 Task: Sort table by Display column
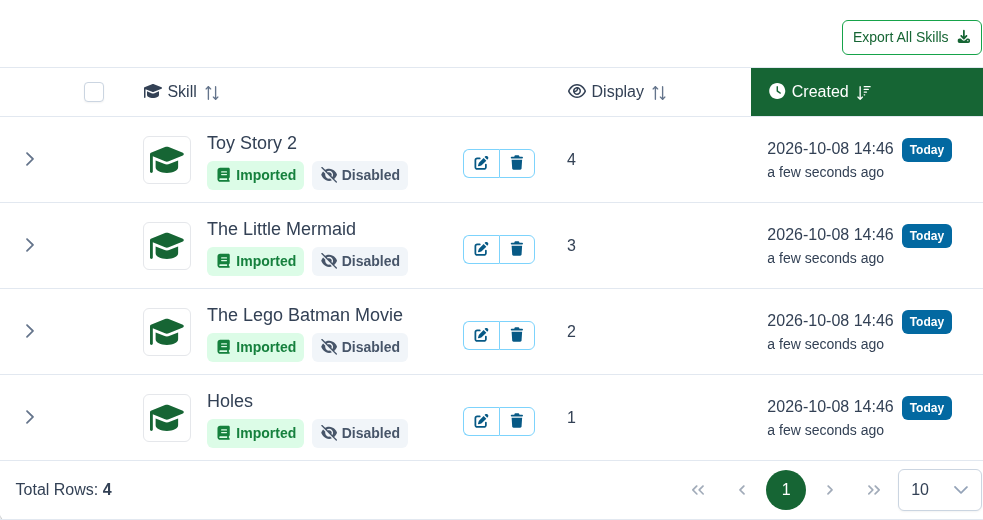click(x=617, y=92)
